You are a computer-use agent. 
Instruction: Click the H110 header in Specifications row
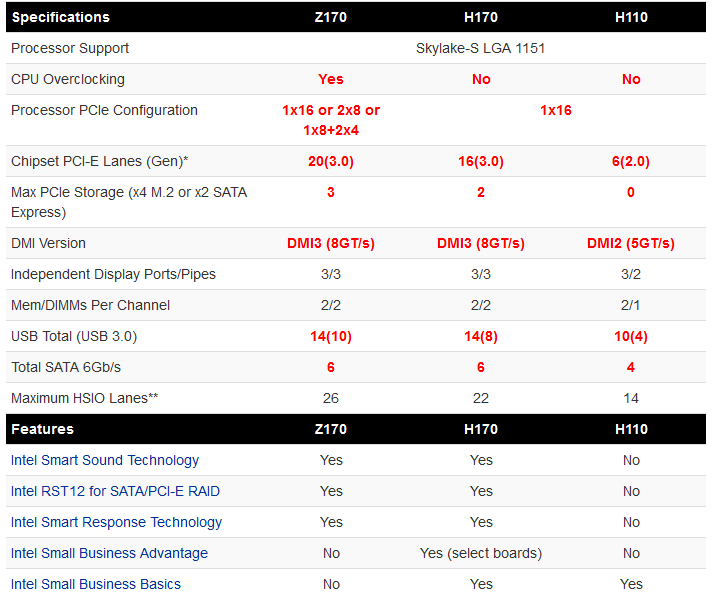coord(631,17)
